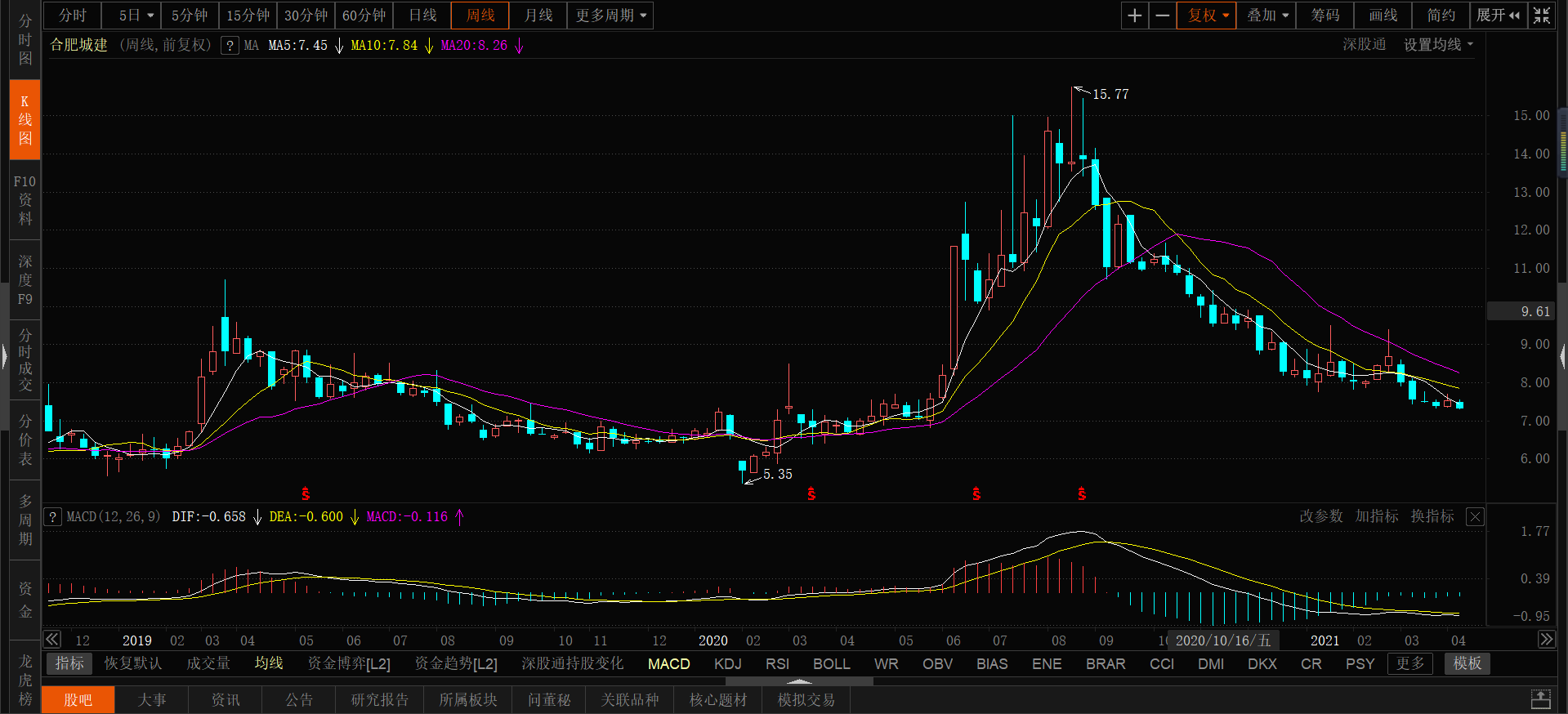Click the MACD question mark help icon
This screenshot has height=714, width=1568.
[53, 517]
